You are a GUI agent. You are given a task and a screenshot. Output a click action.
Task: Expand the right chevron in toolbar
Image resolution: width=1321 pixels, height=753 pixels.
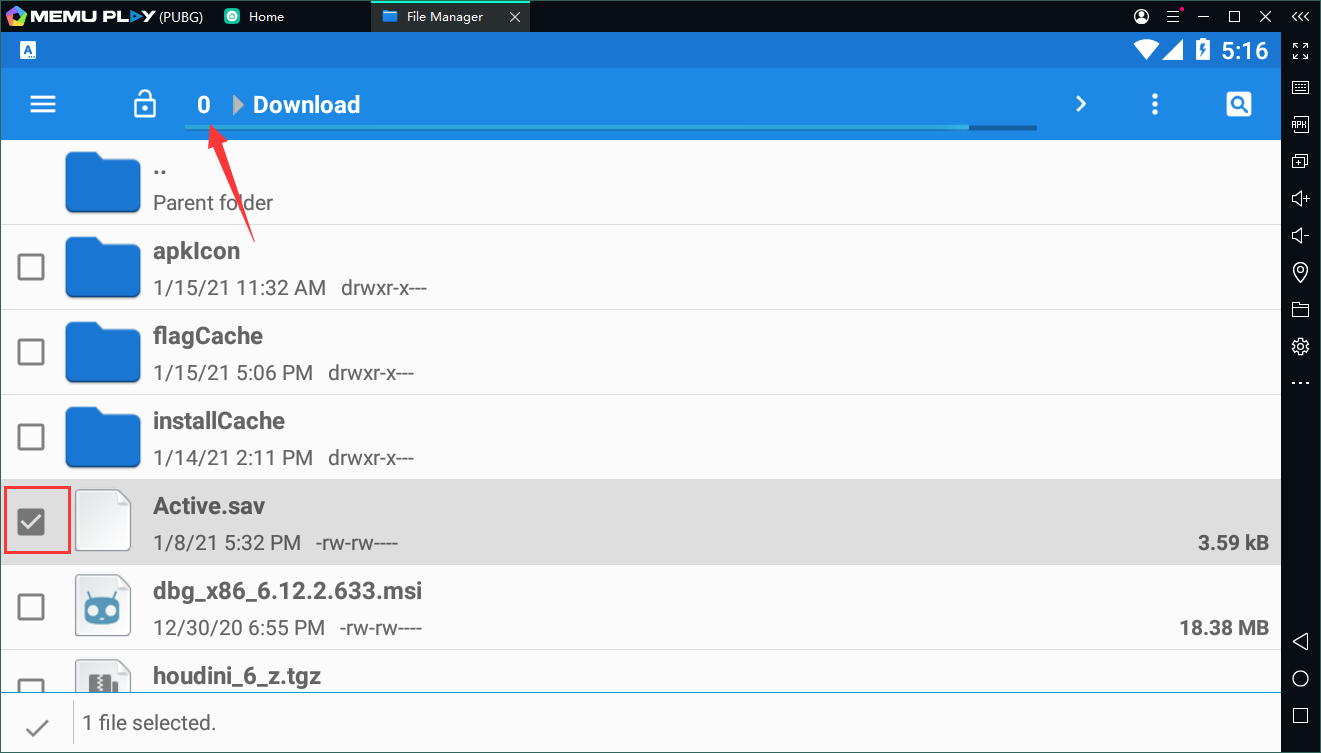click(1080, 104)
